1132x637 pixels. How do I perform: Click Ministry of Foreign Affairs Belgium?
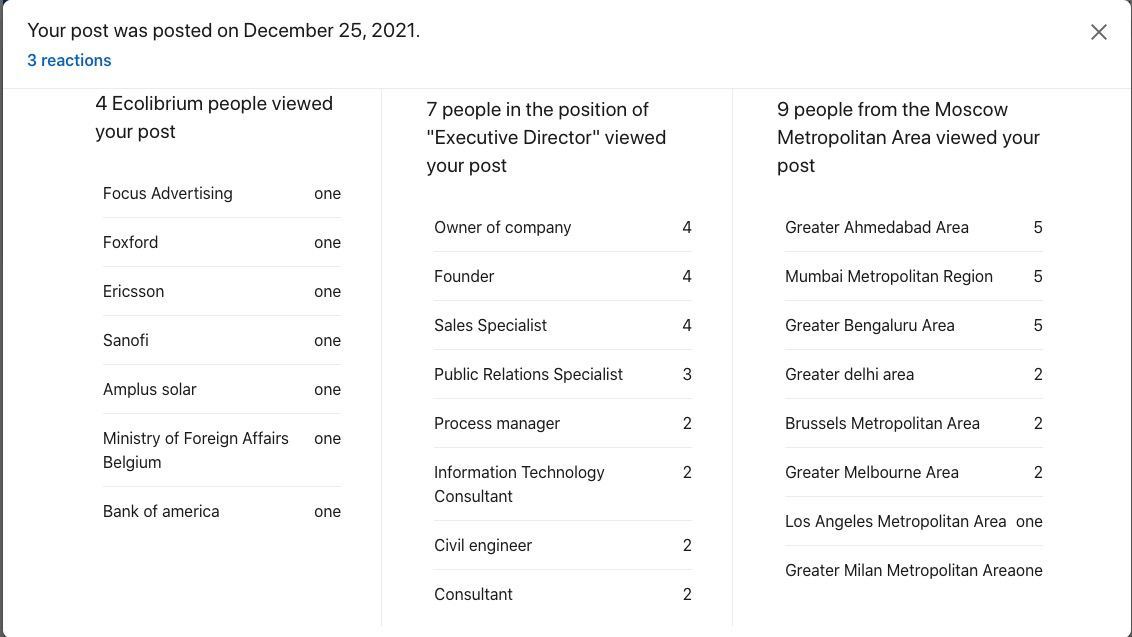point(196,450)
